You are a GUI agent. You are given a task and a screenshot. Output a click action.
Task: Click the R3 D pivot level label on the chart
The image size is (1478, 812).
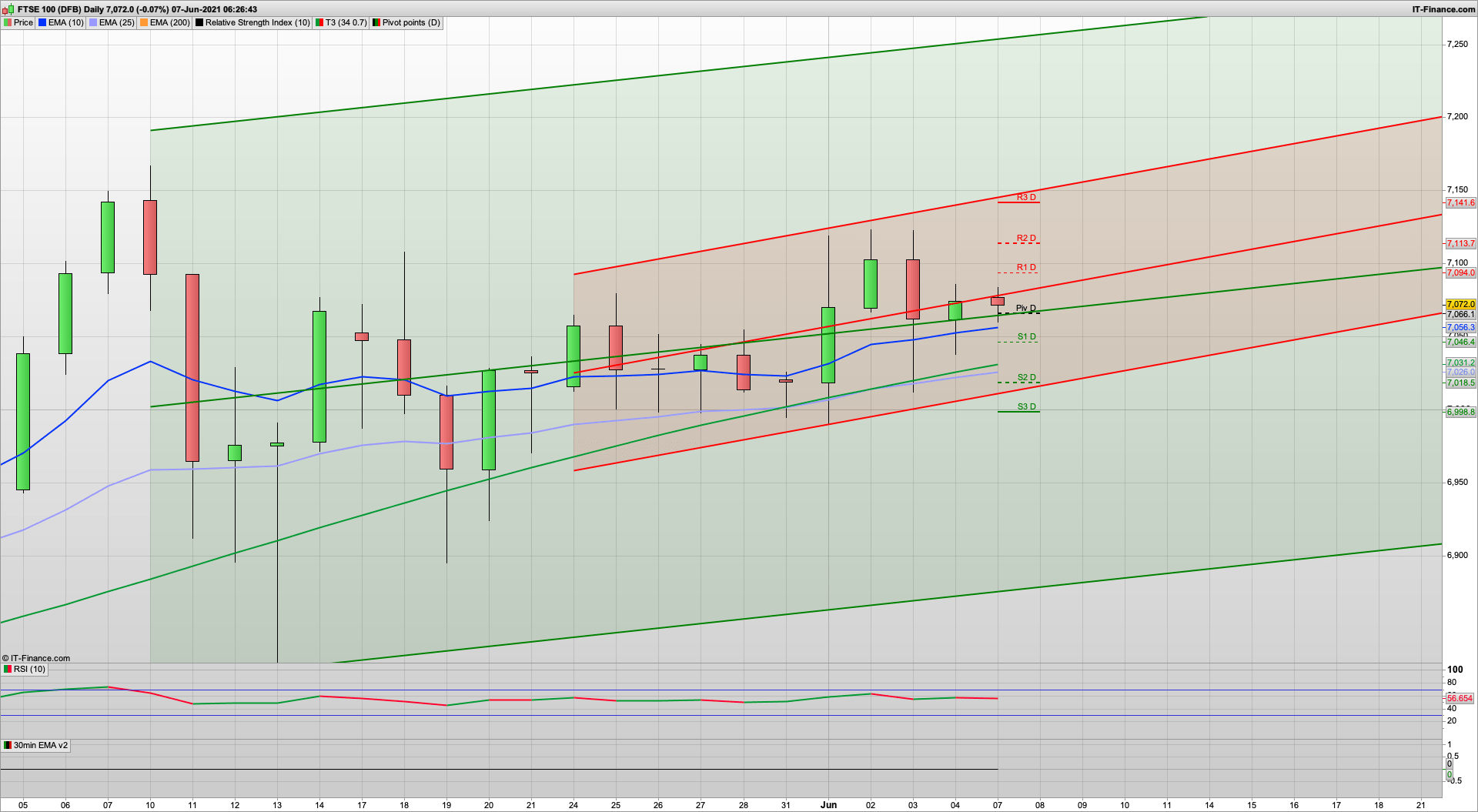[1025, 197]
